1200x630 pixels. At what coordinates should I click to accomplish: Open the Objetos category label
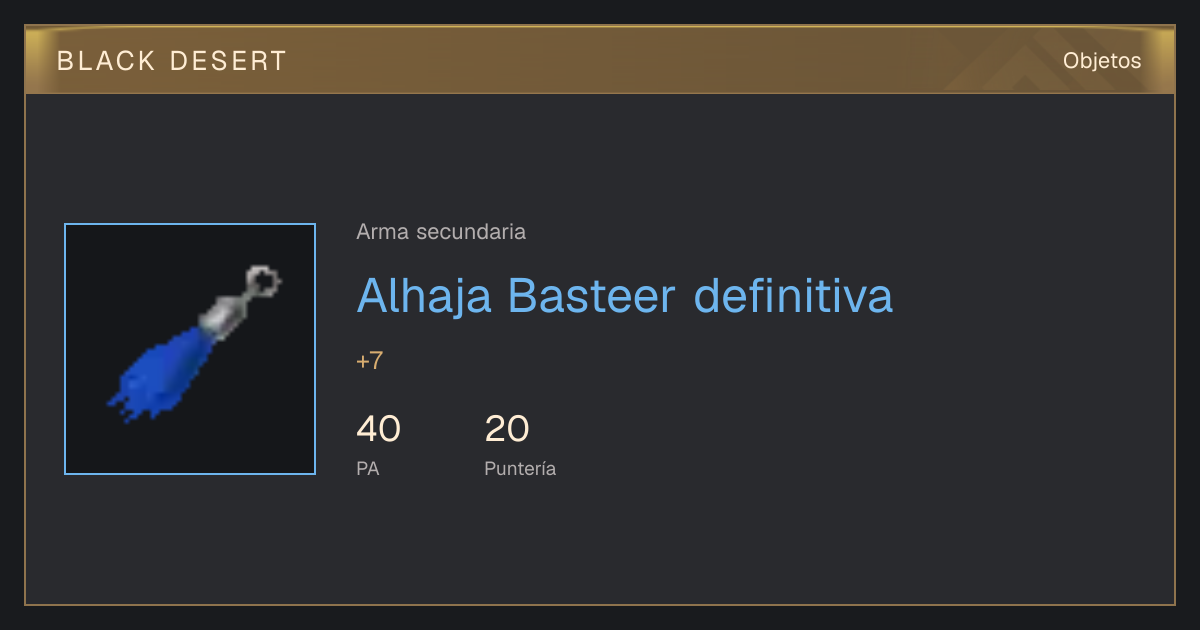pos(1102,61)
